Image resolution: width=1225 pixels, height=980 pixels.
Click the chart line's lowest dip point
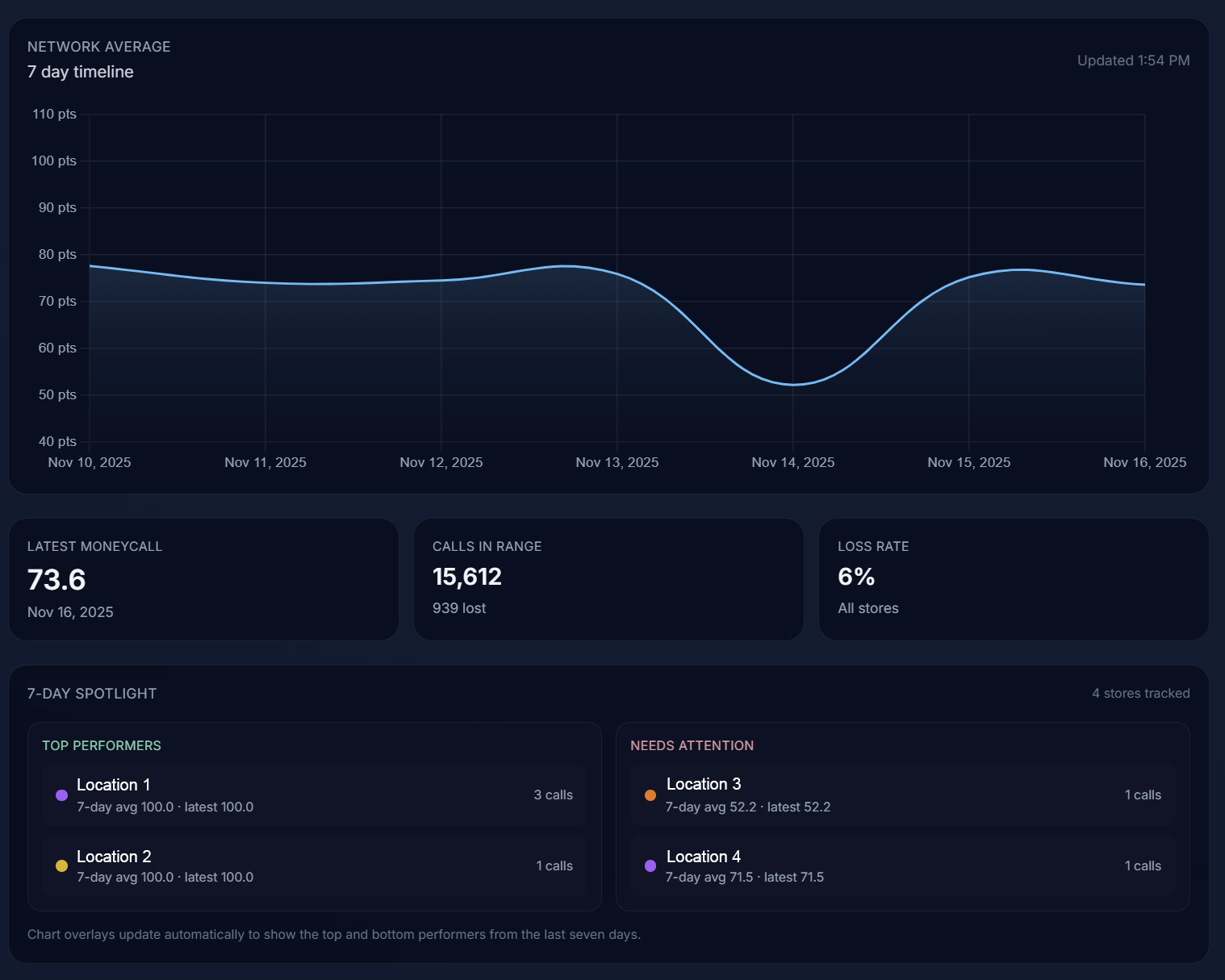[793, 385]
